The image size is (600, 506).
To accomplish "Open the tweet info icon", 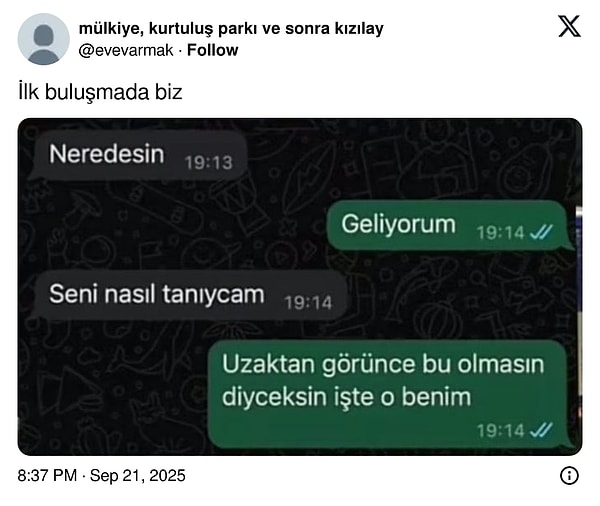I will point(569,476).
